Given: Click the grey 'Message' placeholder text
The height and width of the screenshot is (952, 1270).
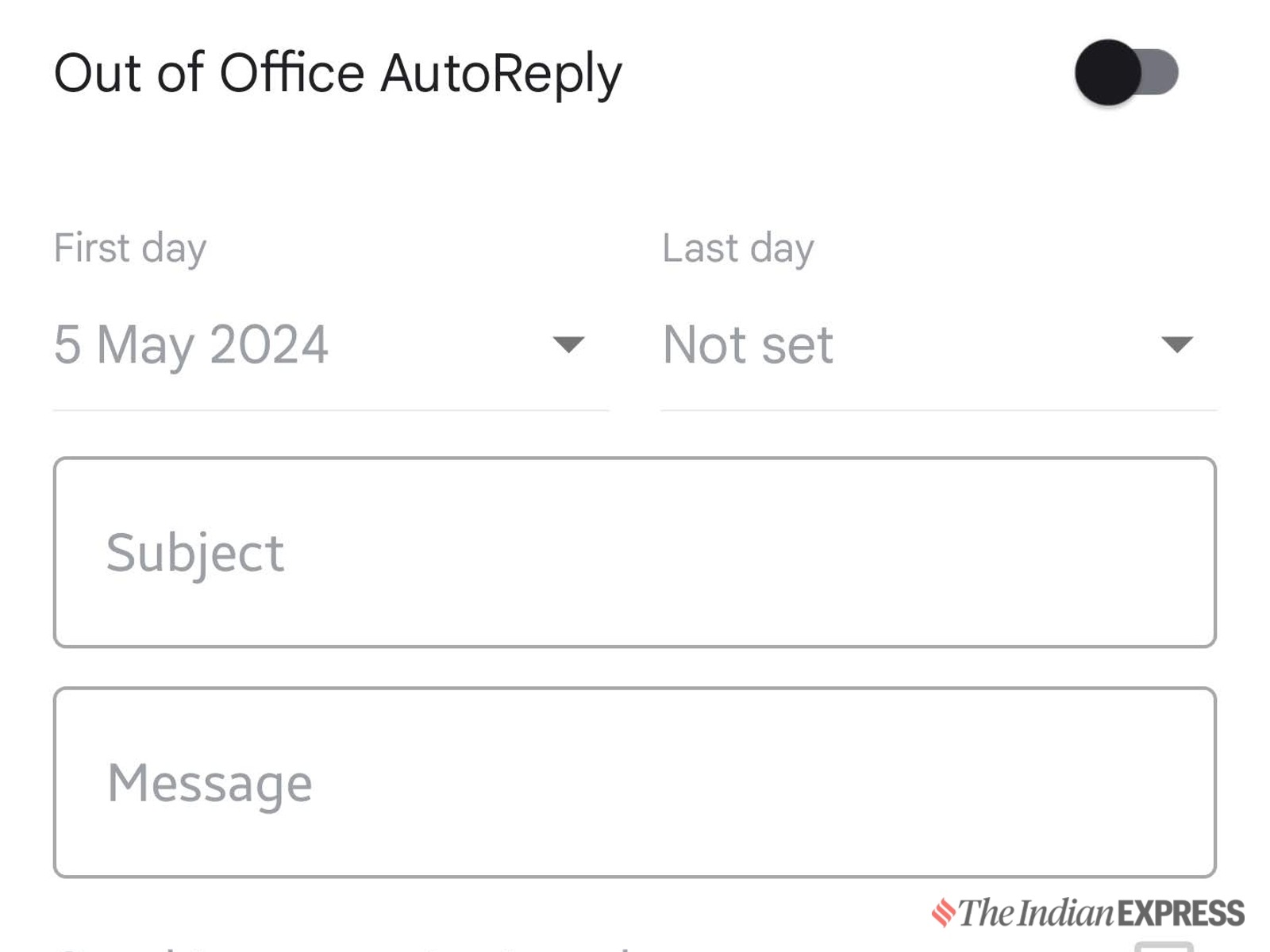Looking at the screenshot, I should (210, 782).
